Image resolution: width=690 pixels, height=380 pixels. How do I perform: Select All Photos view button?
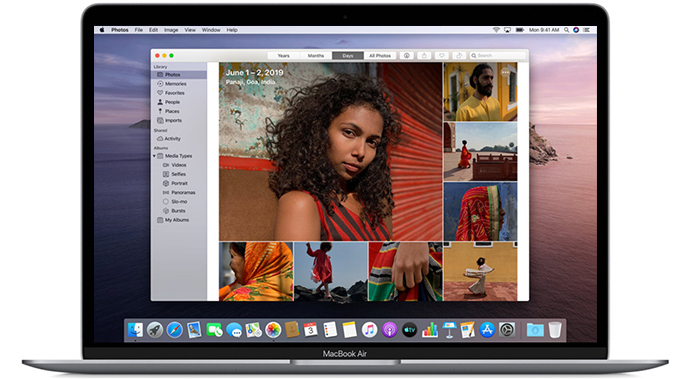(380, 56)
